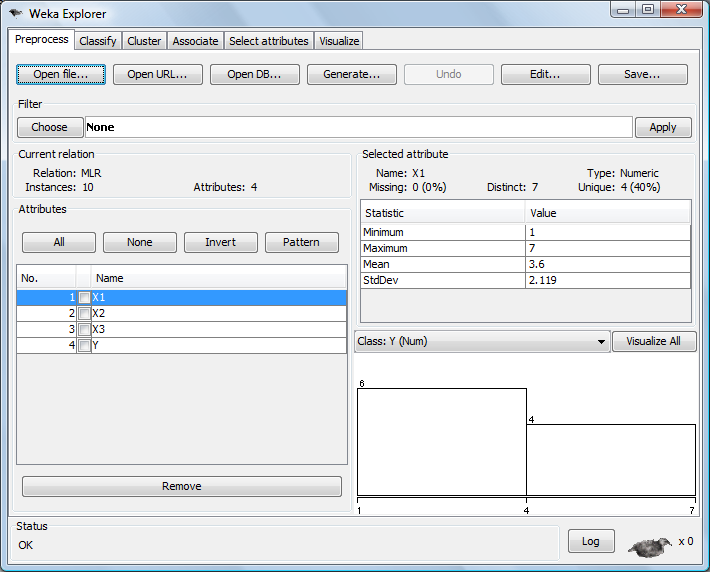Click the Value column header
This screenshot has height=572, width=710.
608,213
